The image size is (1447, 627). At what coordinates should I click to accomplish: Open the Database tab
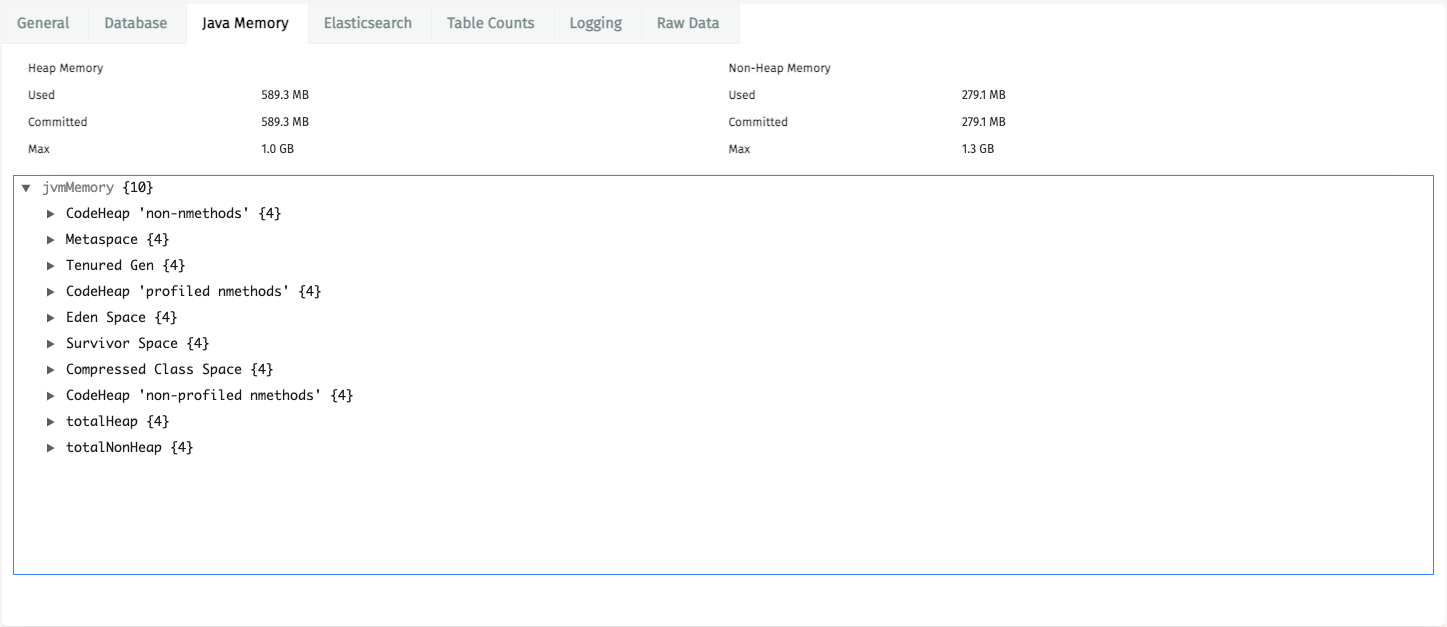pyautogui.click(x=135, y=23)
